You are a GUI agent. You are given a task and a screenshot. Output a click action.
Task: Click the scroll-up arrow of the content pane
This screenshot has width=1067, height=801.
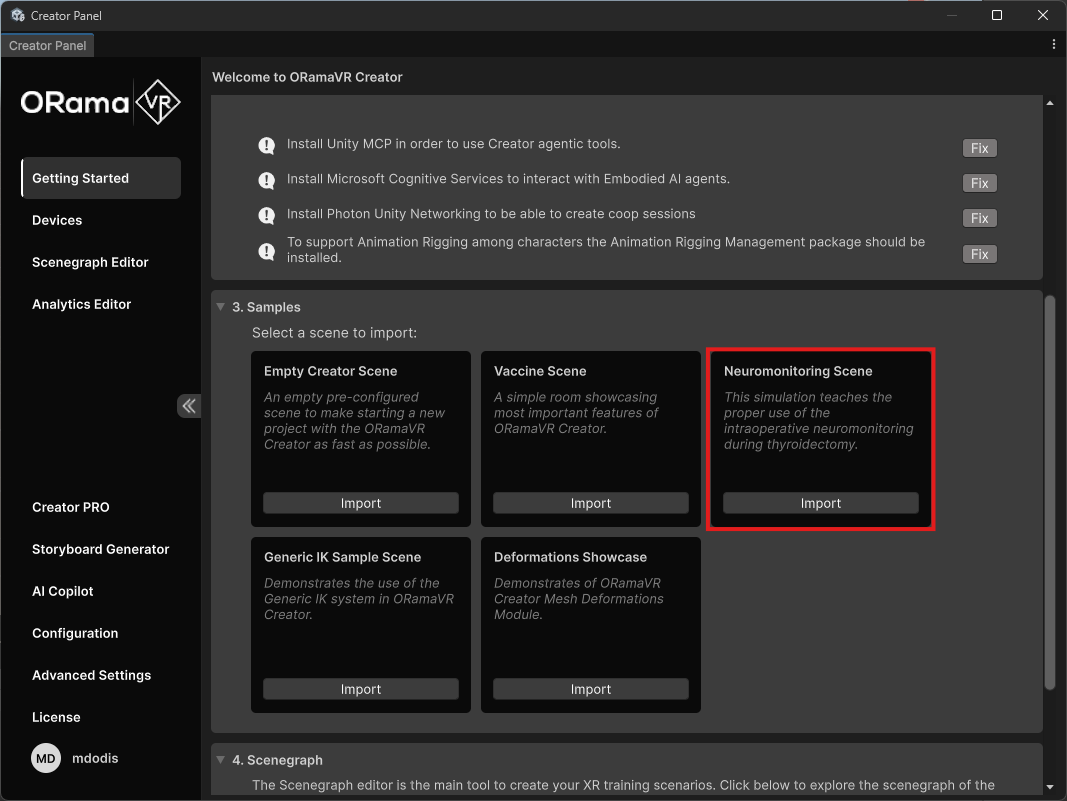pyautogui.click(x=1050, y=103)
